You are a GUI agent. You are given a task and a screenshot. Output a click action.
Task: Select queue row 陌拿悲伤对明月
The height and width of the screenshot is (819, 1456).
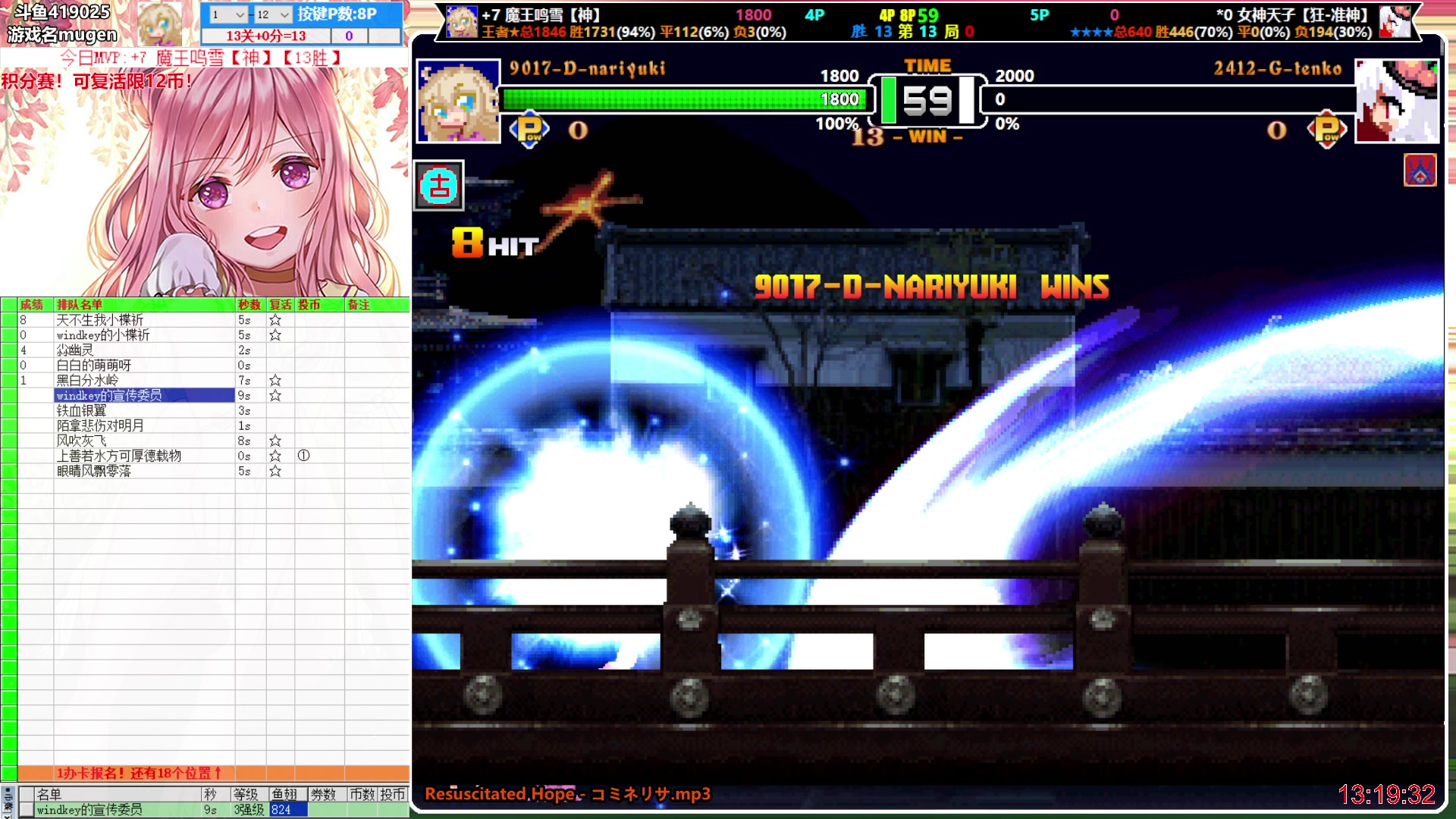coord(144,426)
